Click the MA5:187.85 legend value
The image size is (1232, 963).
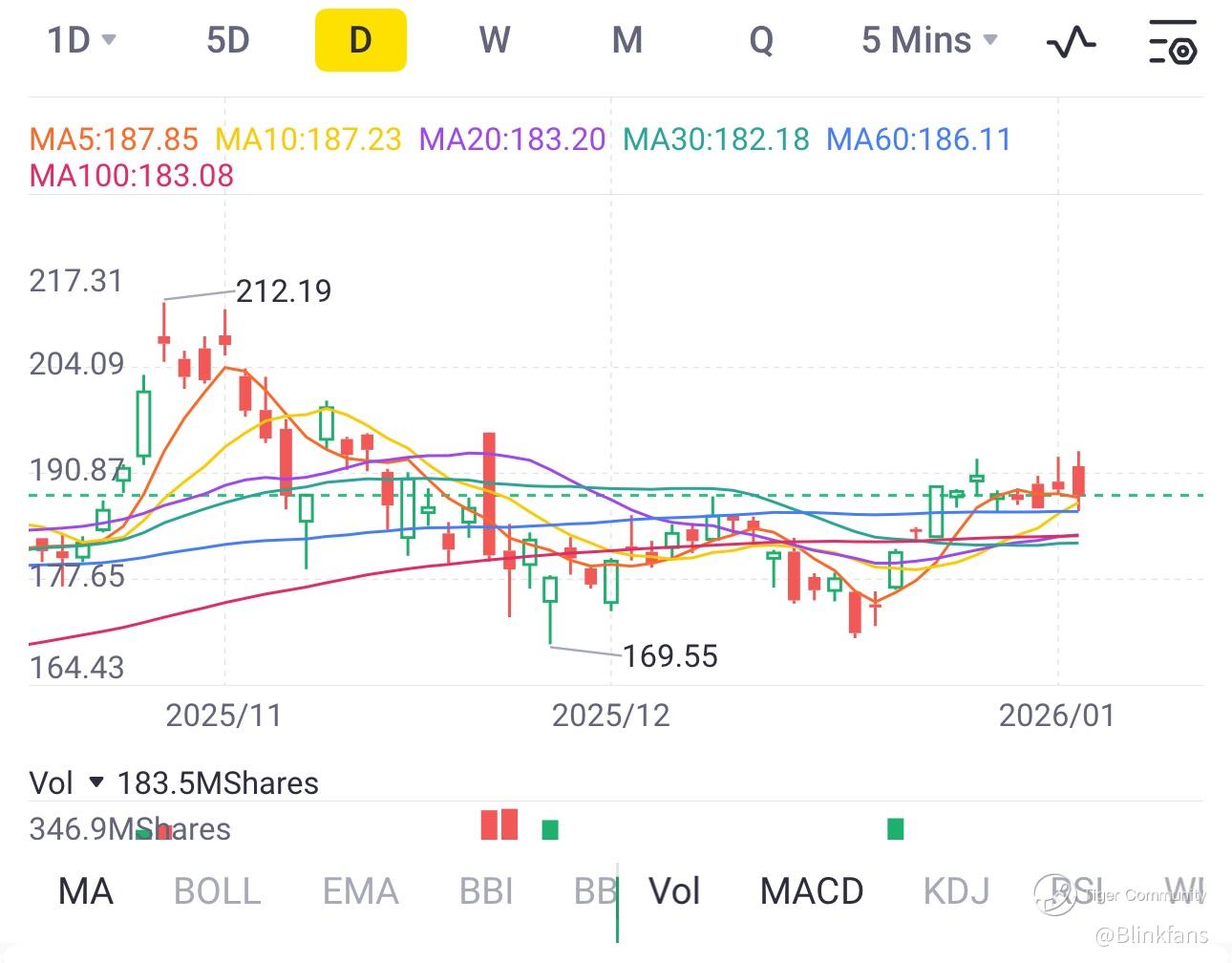coord(114,139)
